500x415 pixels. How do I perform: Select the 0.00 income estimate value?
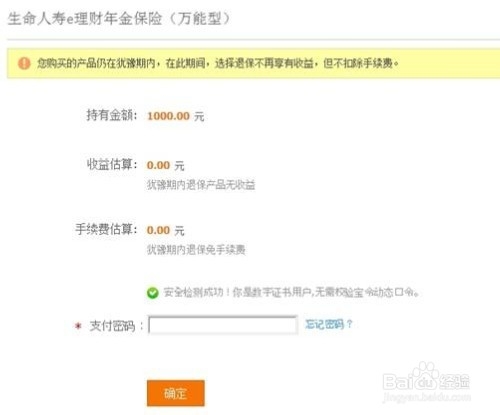[158, 165]
